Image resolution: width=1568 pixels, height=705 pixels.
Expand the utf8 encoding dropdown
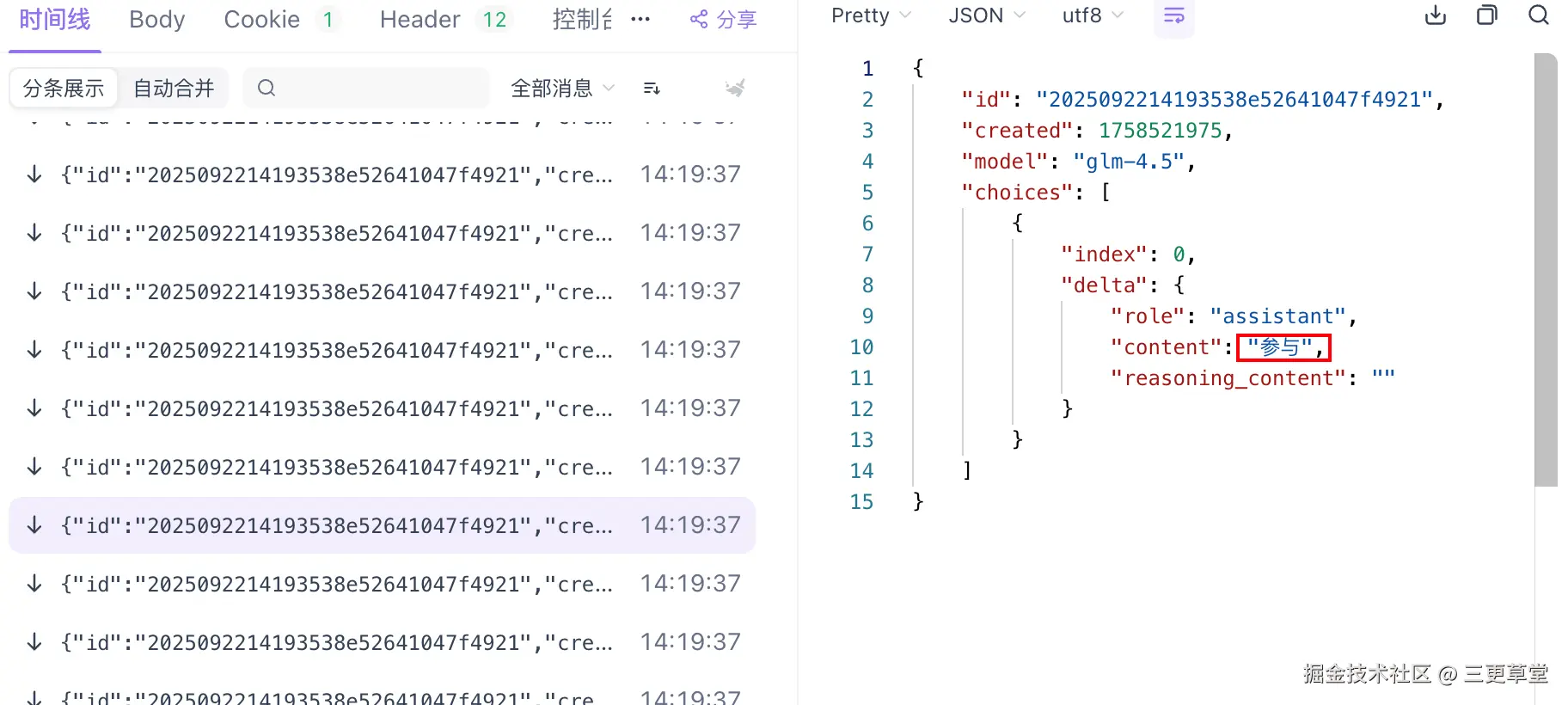click(1093, 15)
